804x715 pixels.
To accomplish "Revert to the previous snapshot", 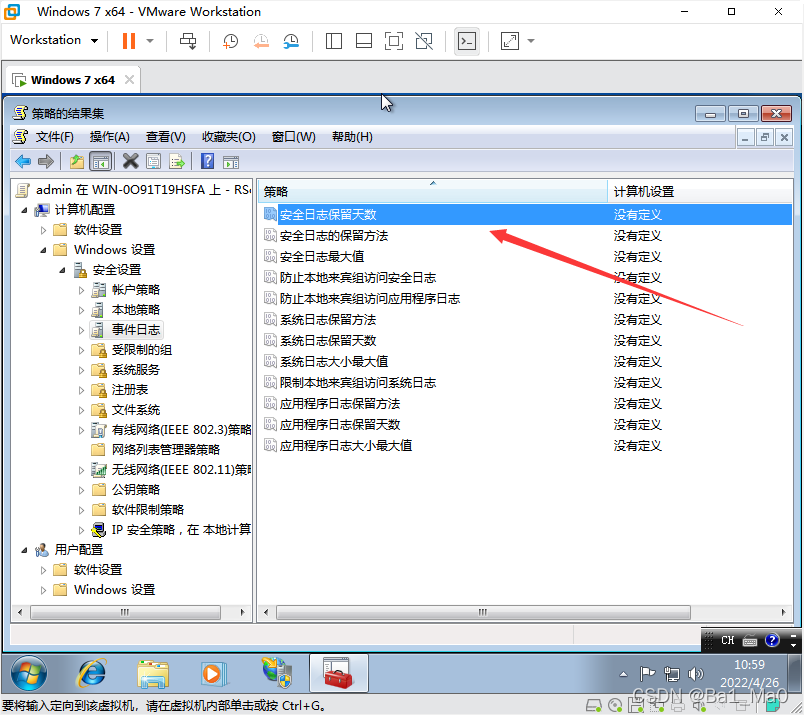I will pos(261,41).
